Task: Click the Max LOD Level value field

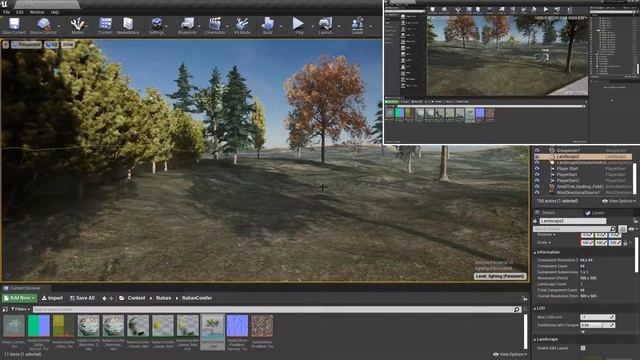Action: 598,317
